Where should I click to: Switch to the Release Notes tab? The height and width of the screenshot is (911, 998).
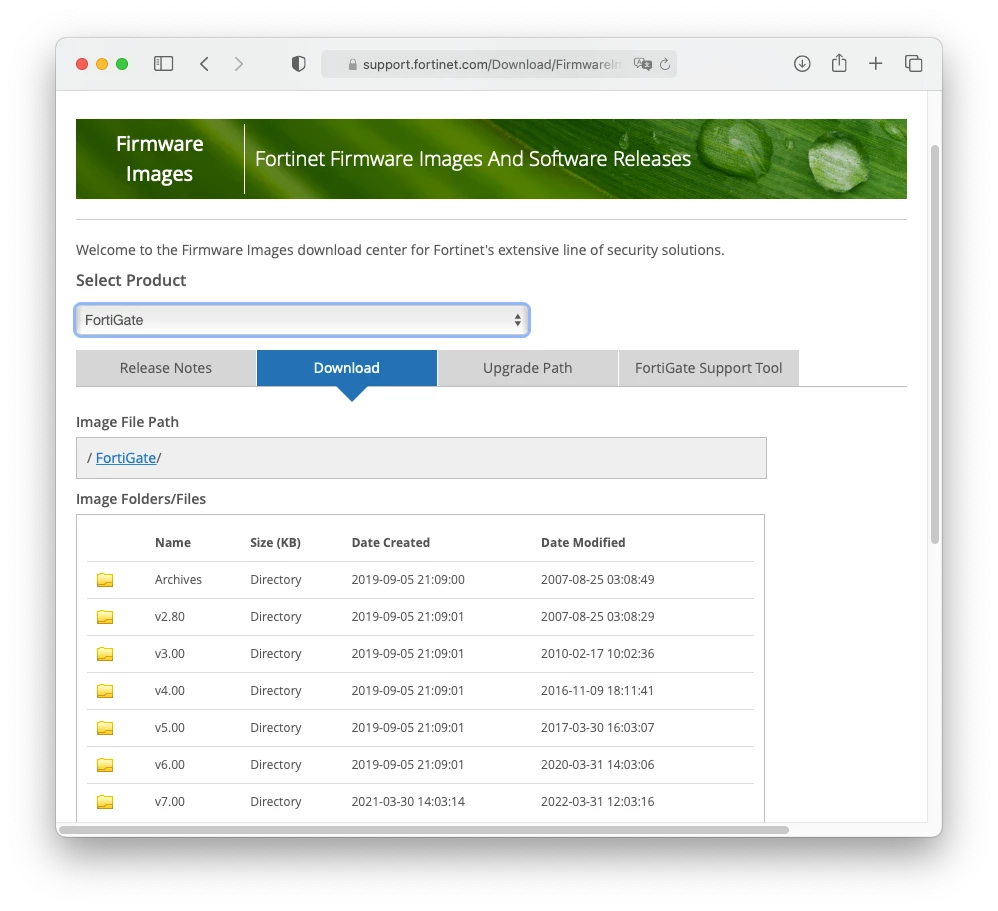(165, 368)
